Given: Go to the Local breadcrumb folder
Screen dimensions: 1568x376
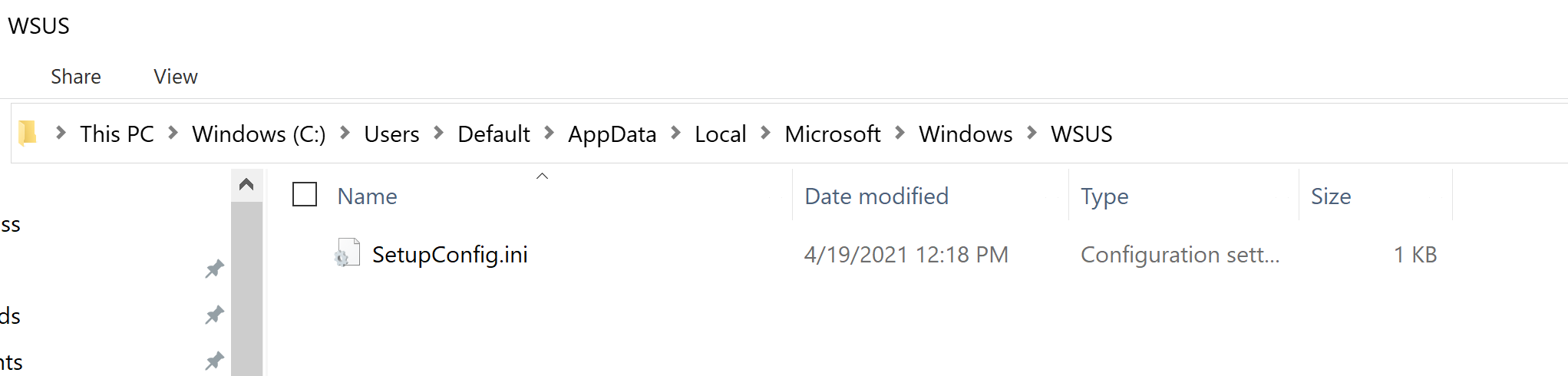Looking at the screenshot, I should [721, 134].
